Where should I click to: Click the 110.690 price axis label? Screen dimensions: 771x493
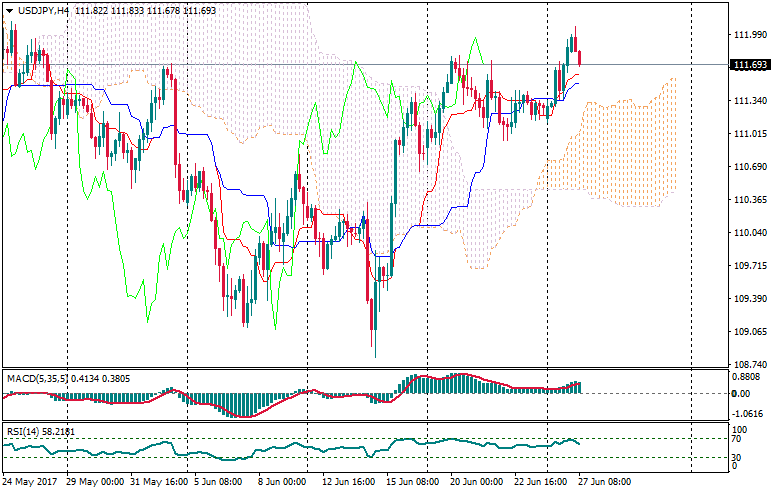748,167
